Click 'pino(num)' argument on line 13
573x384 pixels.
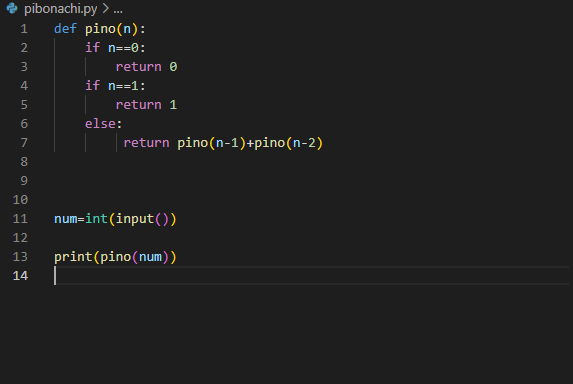(134, 257)
